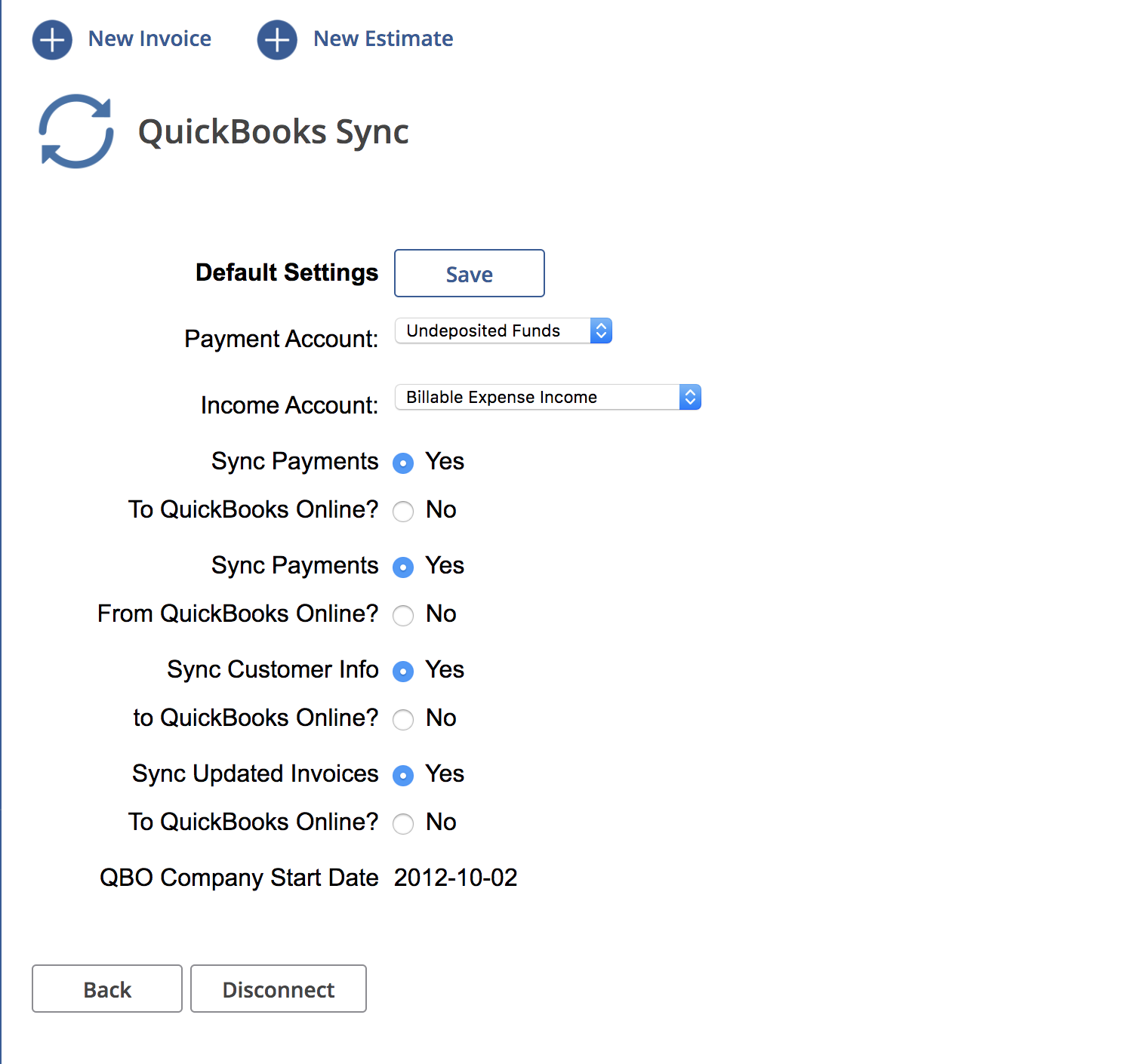Select No for Sync Payments To QuickBooks
This screenshot has height=1064, width=1146.
(x=403, y=512)
